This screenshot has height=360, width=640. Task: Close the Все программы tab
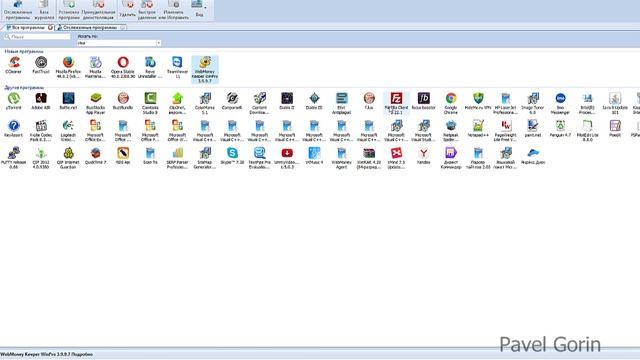pos(50,28)
